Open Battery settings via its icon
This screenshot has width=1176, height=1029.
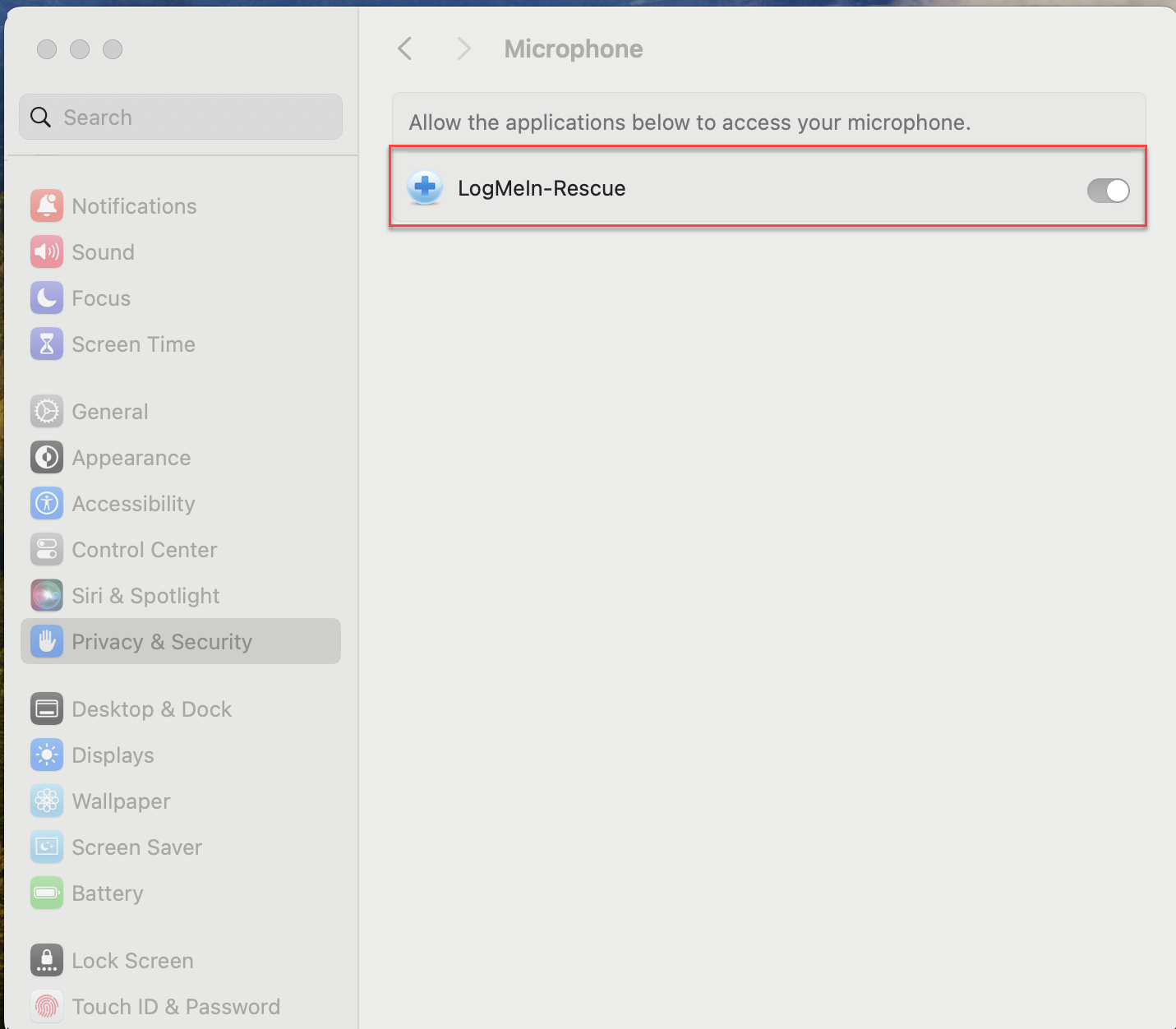tap(47, 893)
